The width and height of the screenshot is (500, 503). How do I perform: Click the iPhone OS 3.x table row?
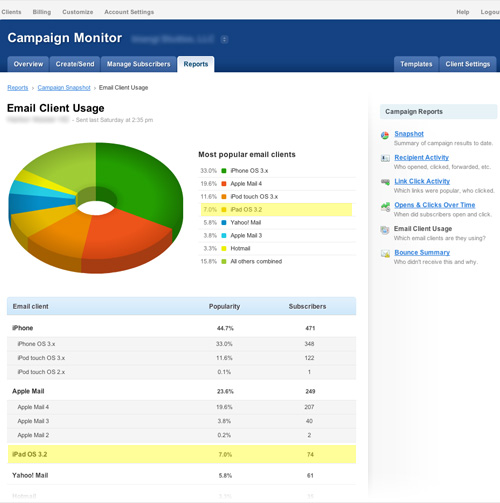pos(182,344)
